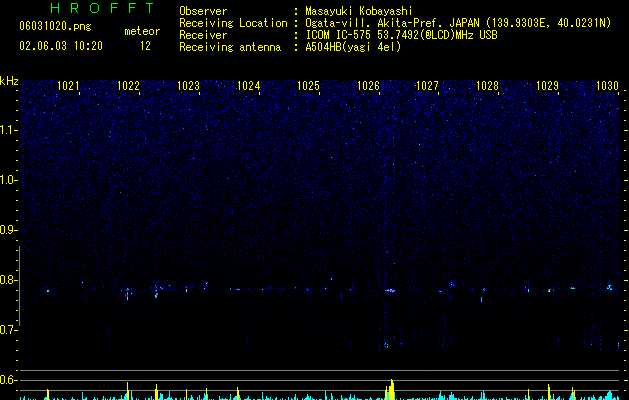Click the 1.0 frequency axis label
This screenshot has width=629, height=400.
pyautogui.click(x=8, y=180)
